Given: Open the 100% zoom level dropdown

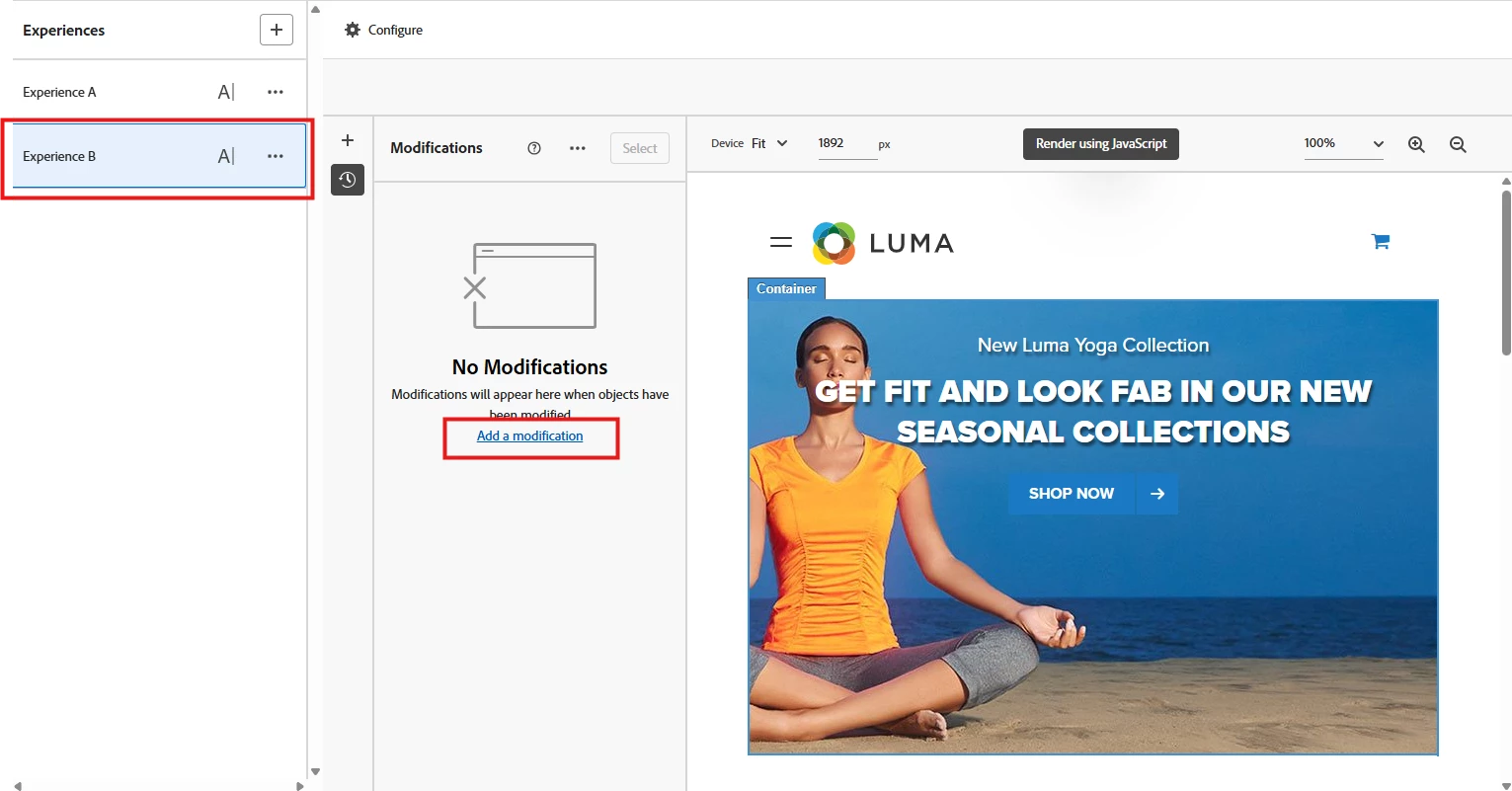Looking at the screenshot, I should point(1344,143).
